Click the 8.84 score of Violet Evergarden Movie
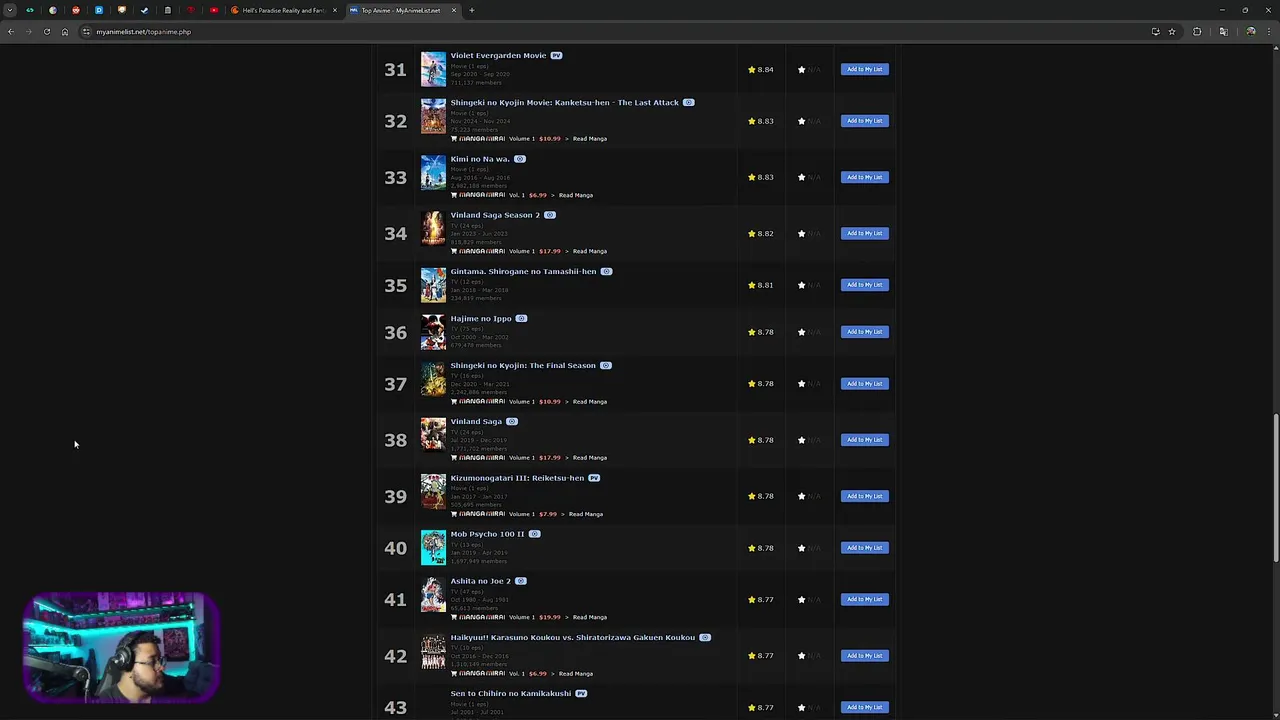Image resolution: width=1280 pixels, height=720 pixels. tap(766, 70)
